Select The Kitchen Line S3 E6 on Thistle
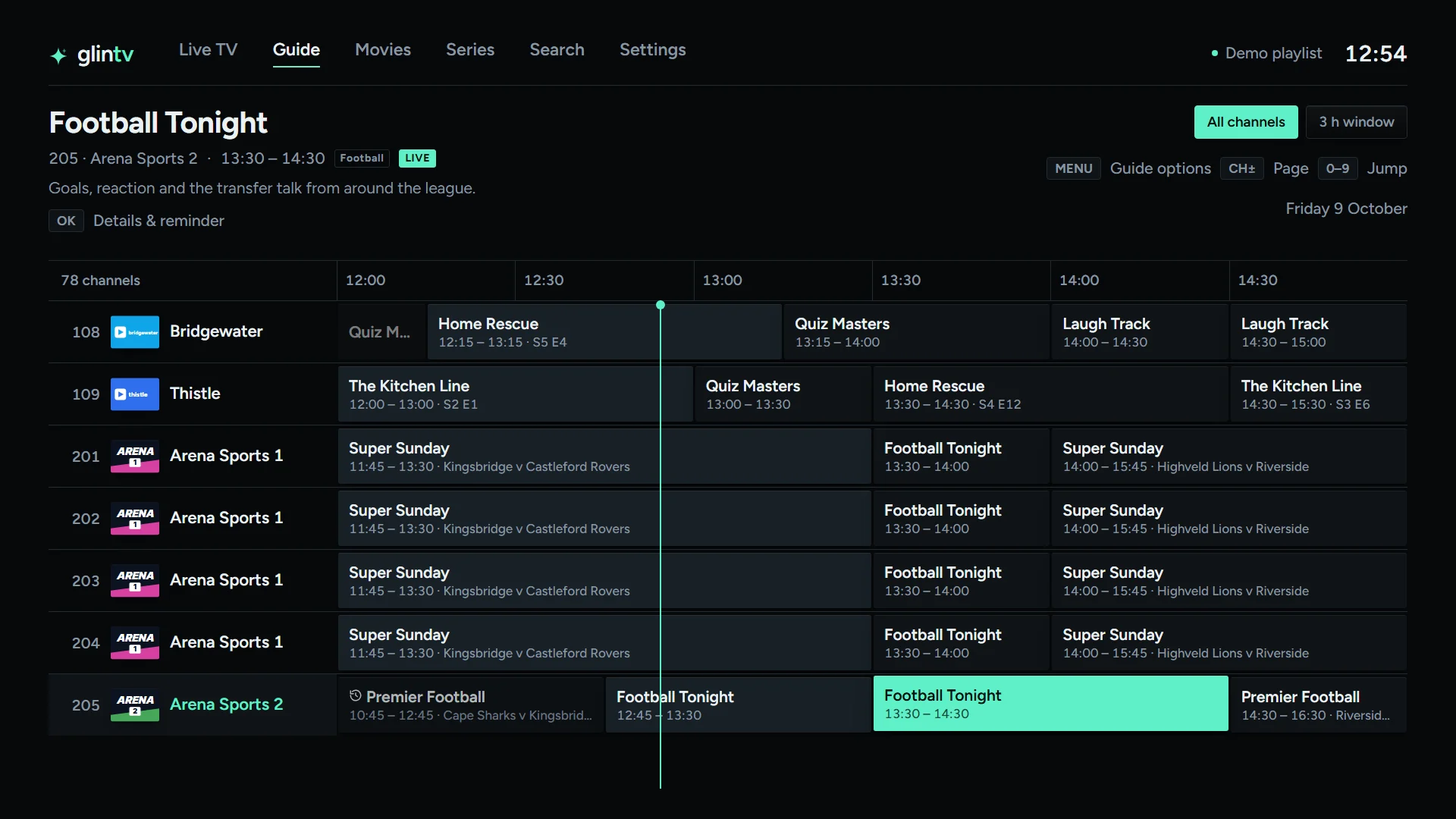This screenshot has height=819, width=1456. pyautogui.click(x=1318, y=394)
